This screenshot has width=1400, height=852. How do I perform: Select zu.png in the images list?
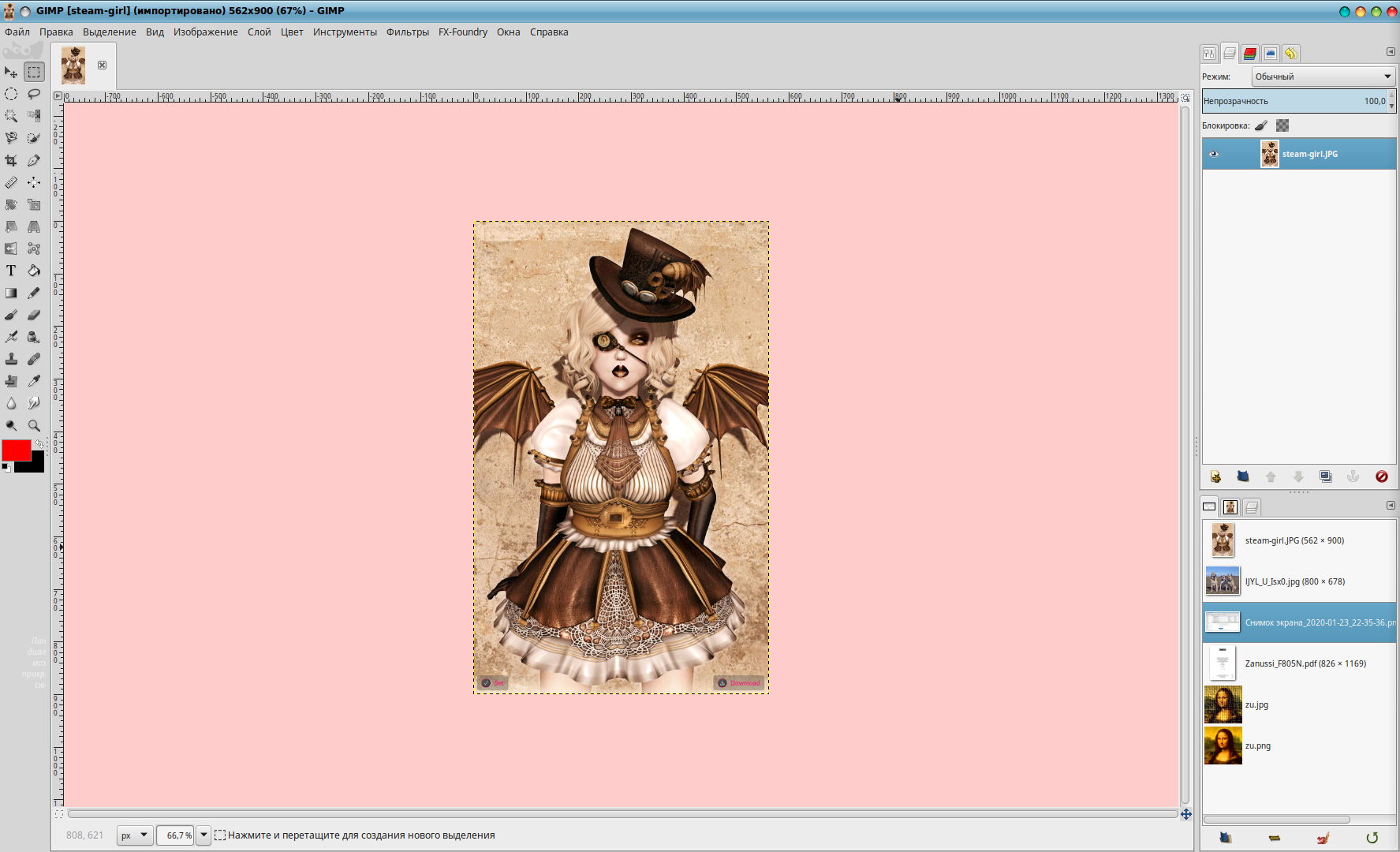(x=1257, y=745)
